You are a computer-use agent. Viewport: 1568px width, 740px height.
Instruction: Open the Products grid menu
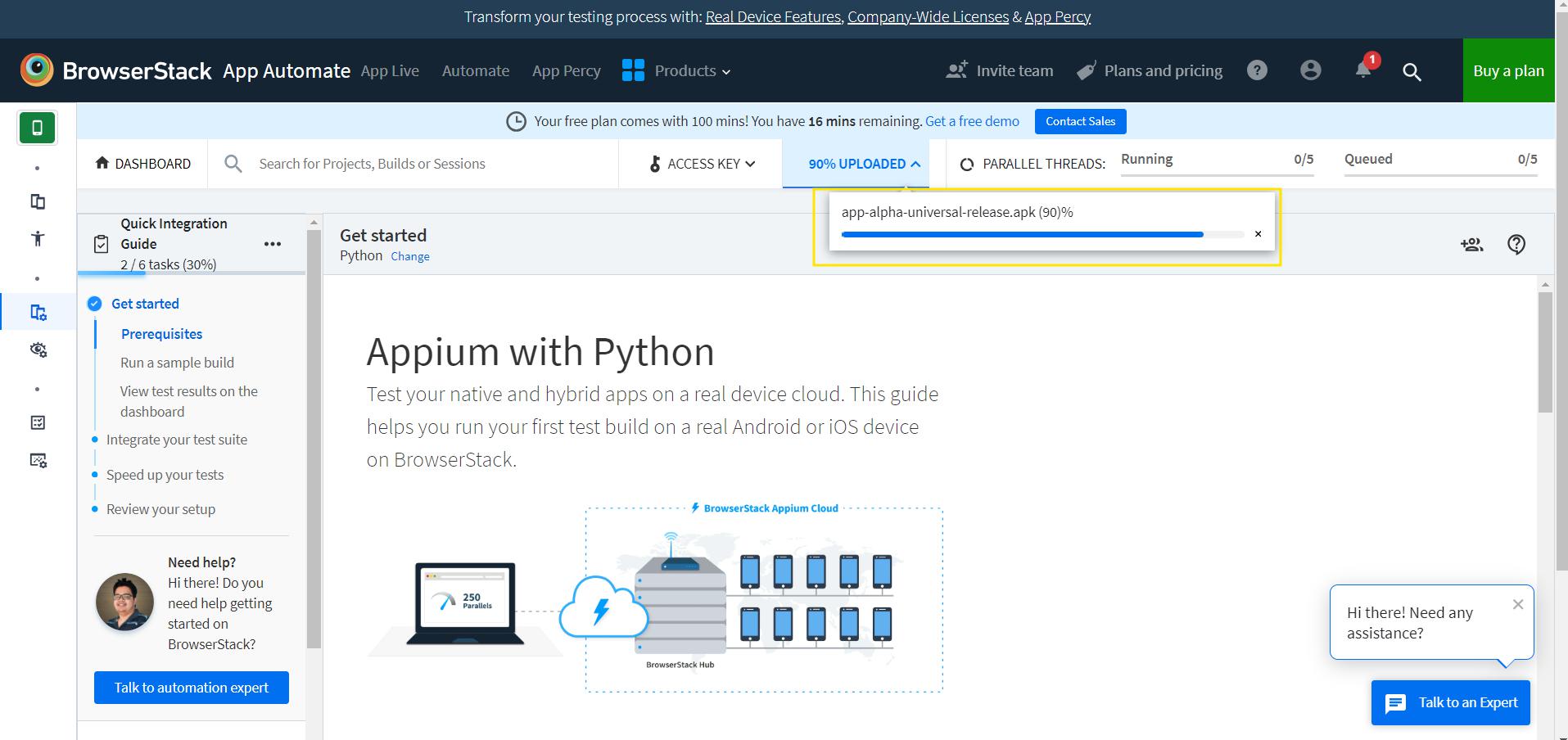pos(676,70)
